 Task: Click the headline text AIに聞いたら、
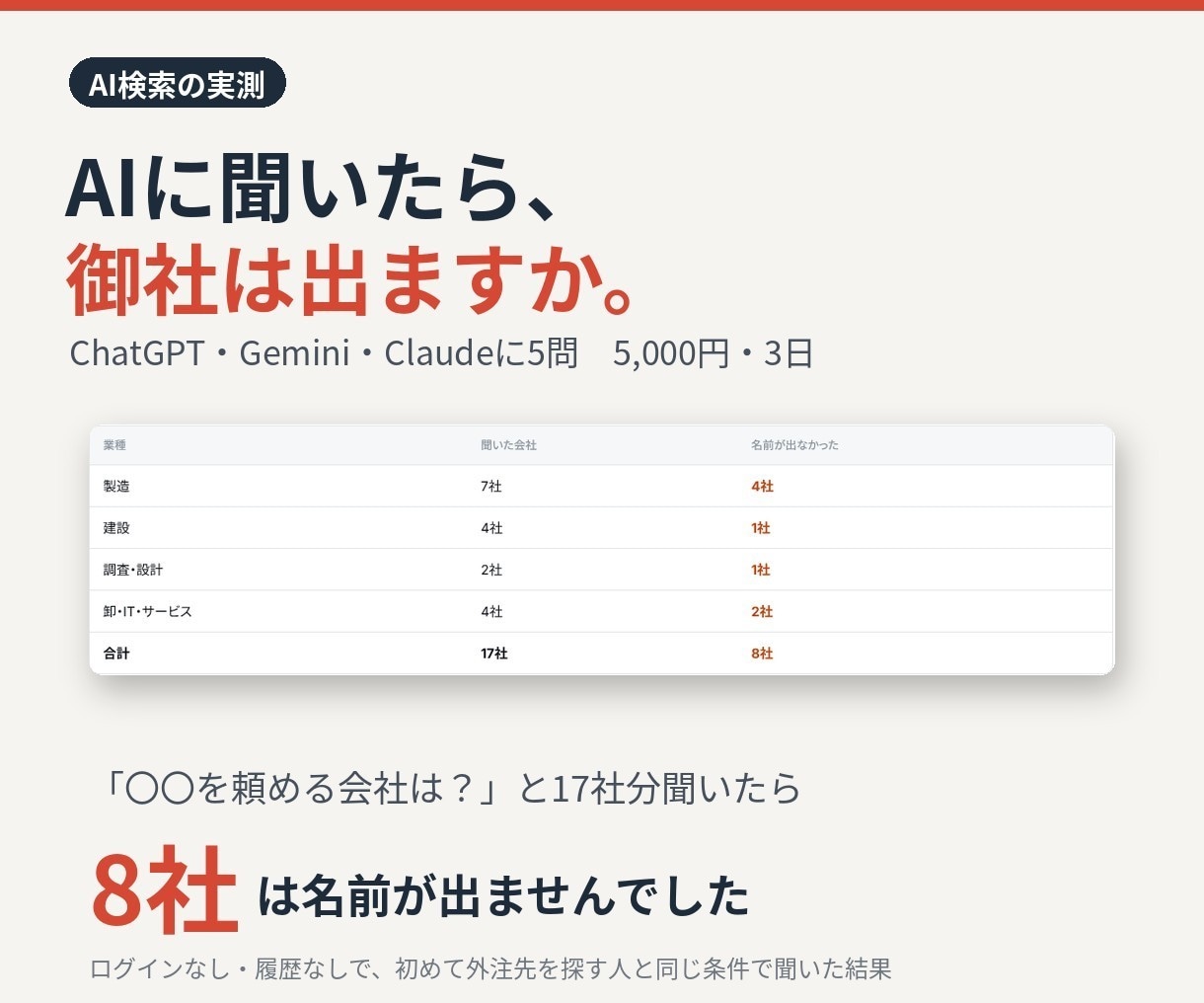pos(312,188)
